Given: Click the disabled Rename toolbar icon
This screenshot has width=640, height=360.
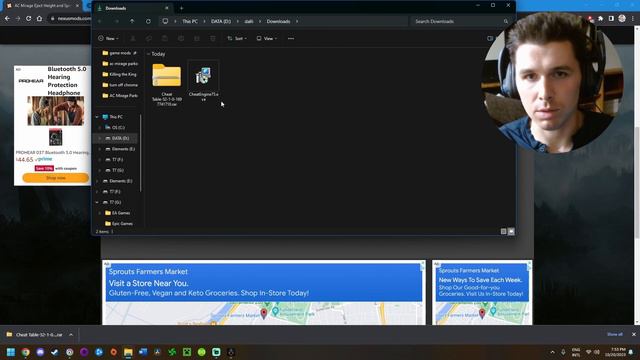Looking at the screenshot, I should [x=181, y=38].
